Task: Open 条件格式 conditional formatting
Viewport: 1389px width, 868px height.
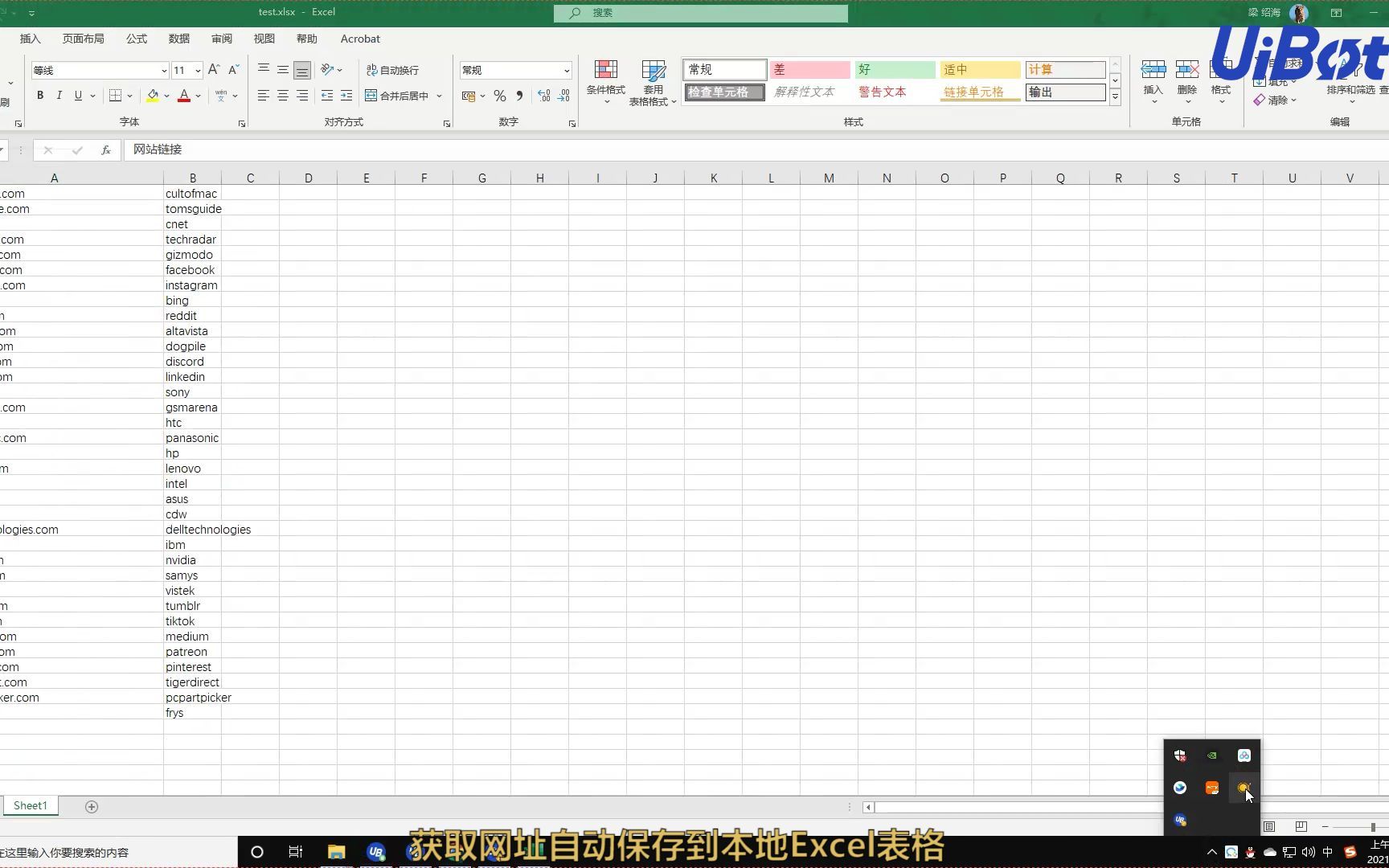Action: click(x=605, y=82)
